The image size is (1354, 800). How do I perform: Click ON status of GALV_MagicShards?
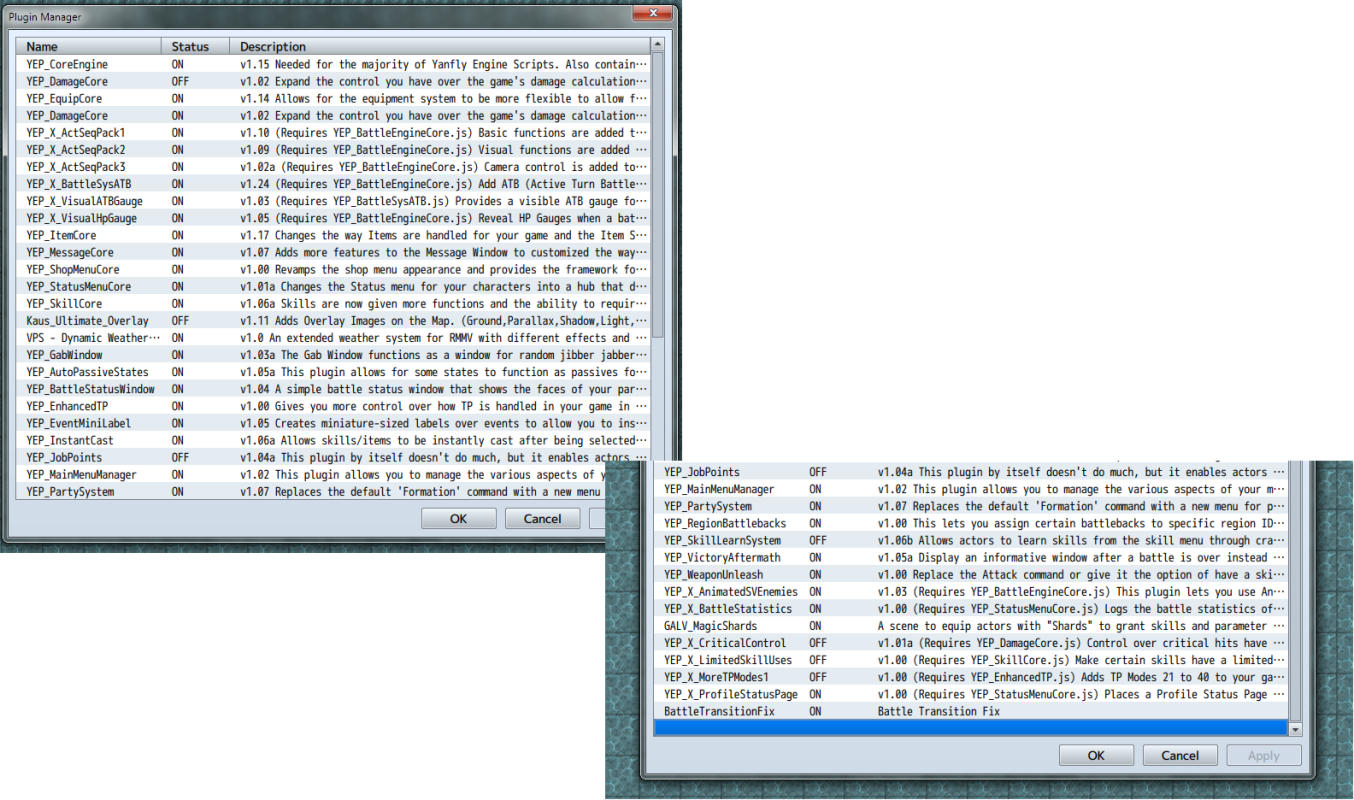(x=815, y=626)
